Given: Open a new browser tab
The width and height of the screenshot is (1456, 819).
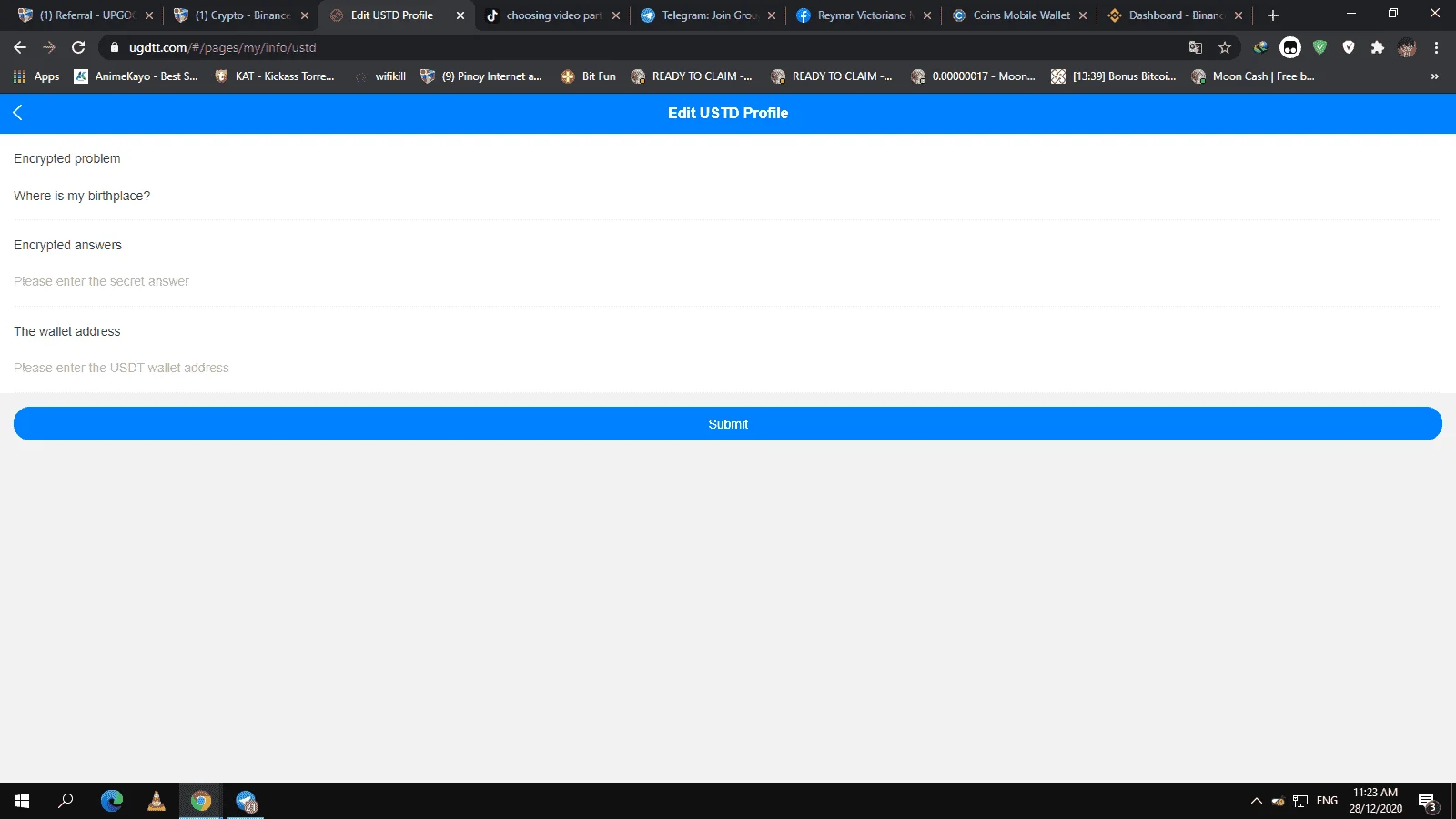Looking at the screenshot, I should 1273,15.
